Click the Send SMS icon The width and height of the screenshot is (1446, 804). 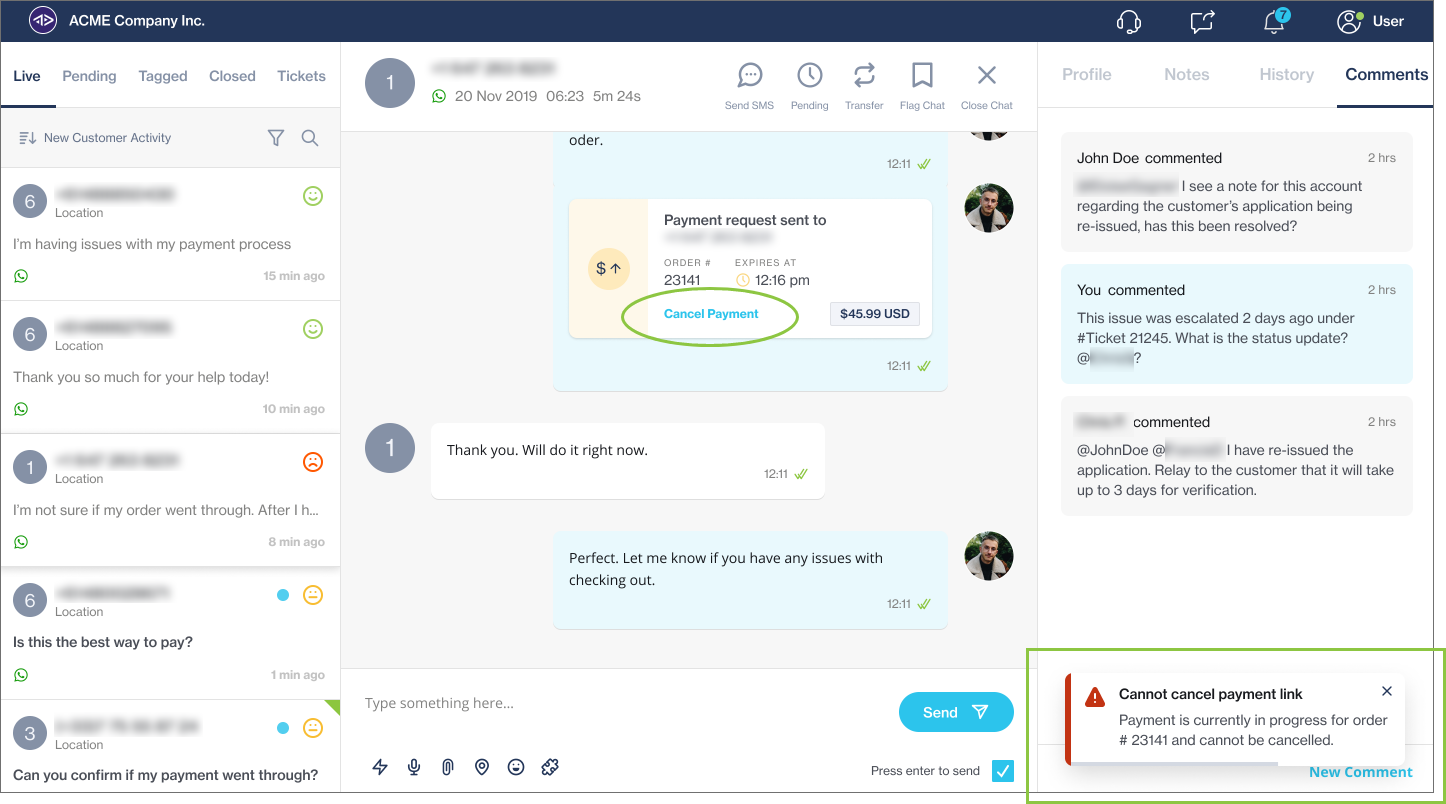pyautogui.click(x=749, y=76)
